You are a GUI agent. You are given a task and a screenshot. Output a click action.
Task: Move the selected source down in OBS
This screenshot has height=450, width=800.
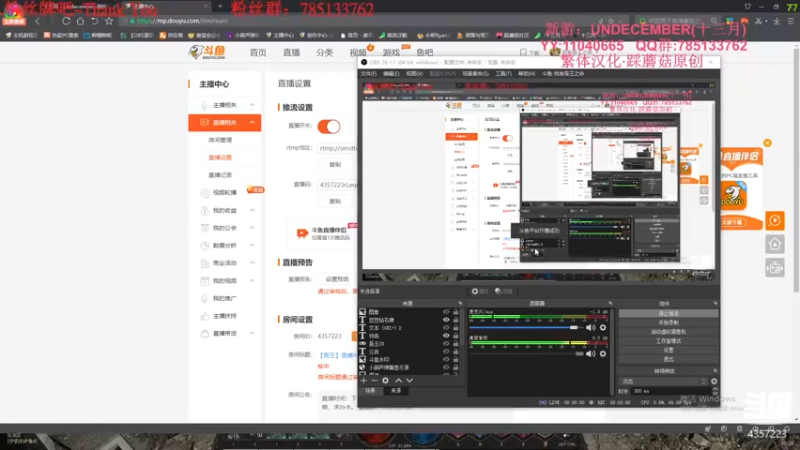coord(409,381)
